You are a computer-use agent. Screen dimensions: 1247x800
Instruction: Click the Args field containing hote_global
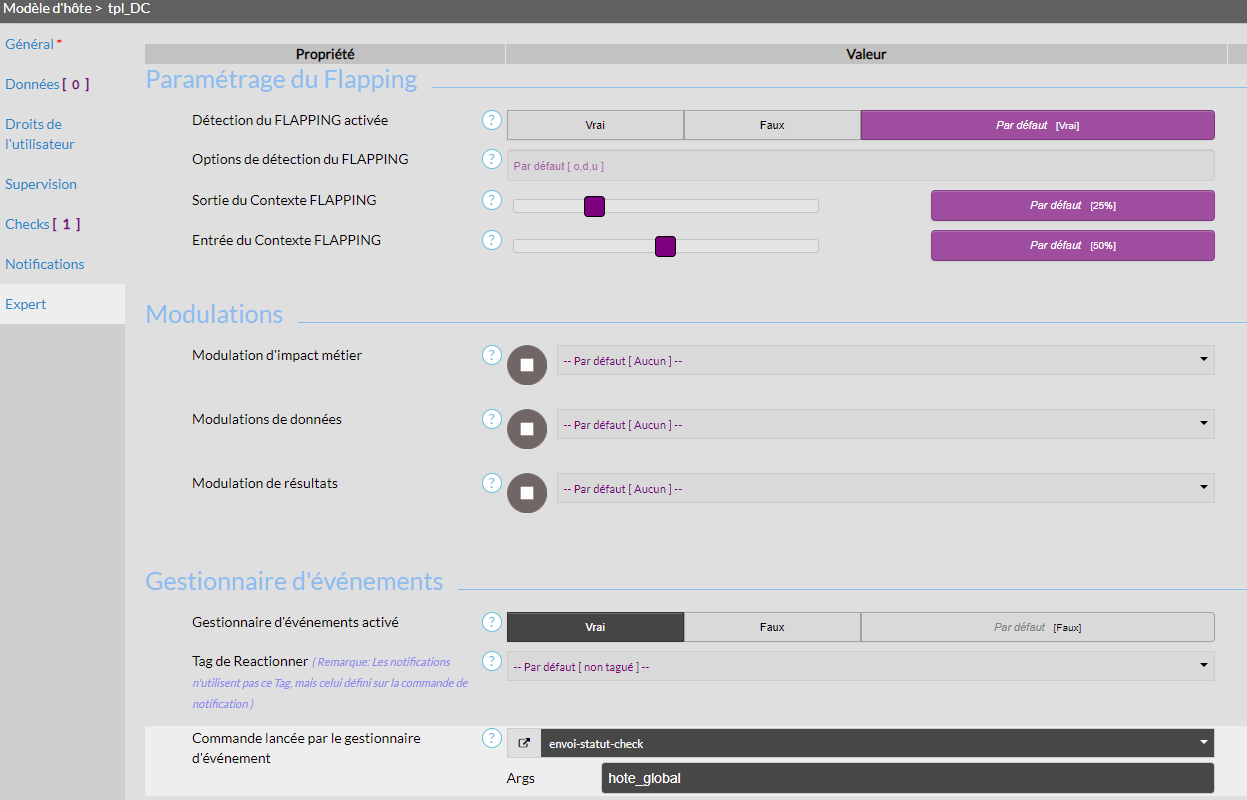click(x=907, y=778)
